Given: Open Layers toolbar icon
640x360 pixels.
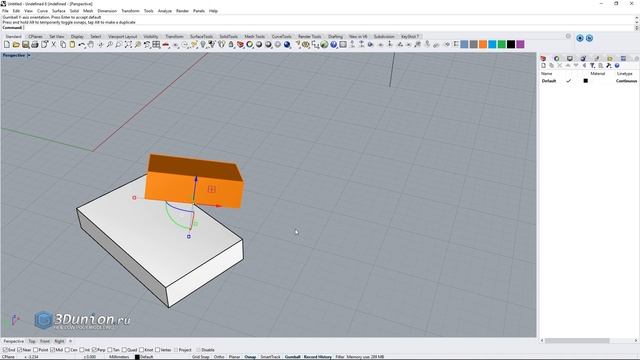Looking at the screenshot, I should tap(240, 44).
